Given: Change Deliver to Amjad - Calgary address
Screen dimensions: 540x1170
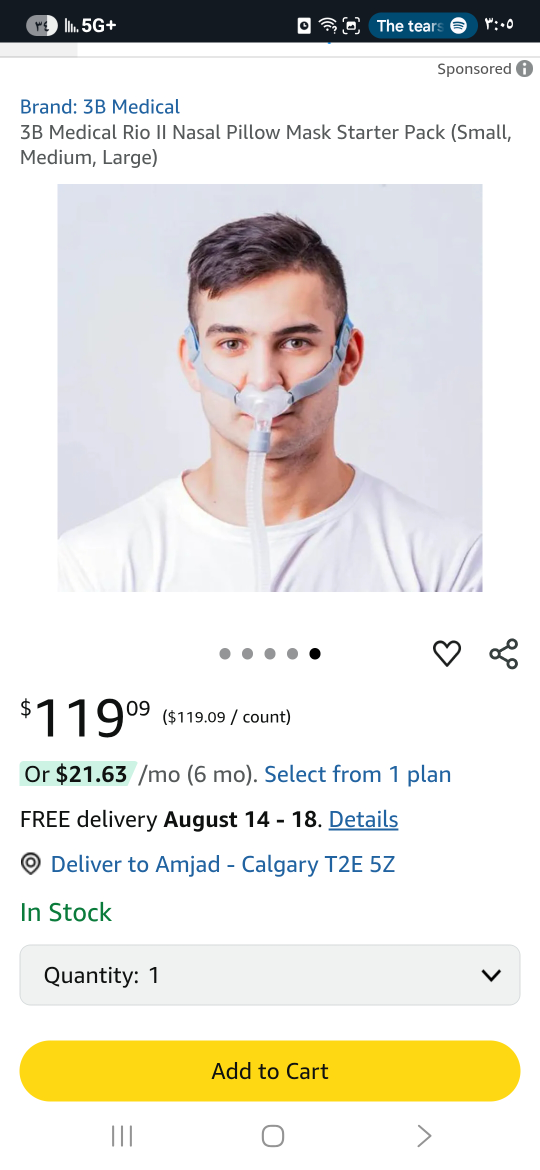Looking at the screenshot, I should 223,865.
